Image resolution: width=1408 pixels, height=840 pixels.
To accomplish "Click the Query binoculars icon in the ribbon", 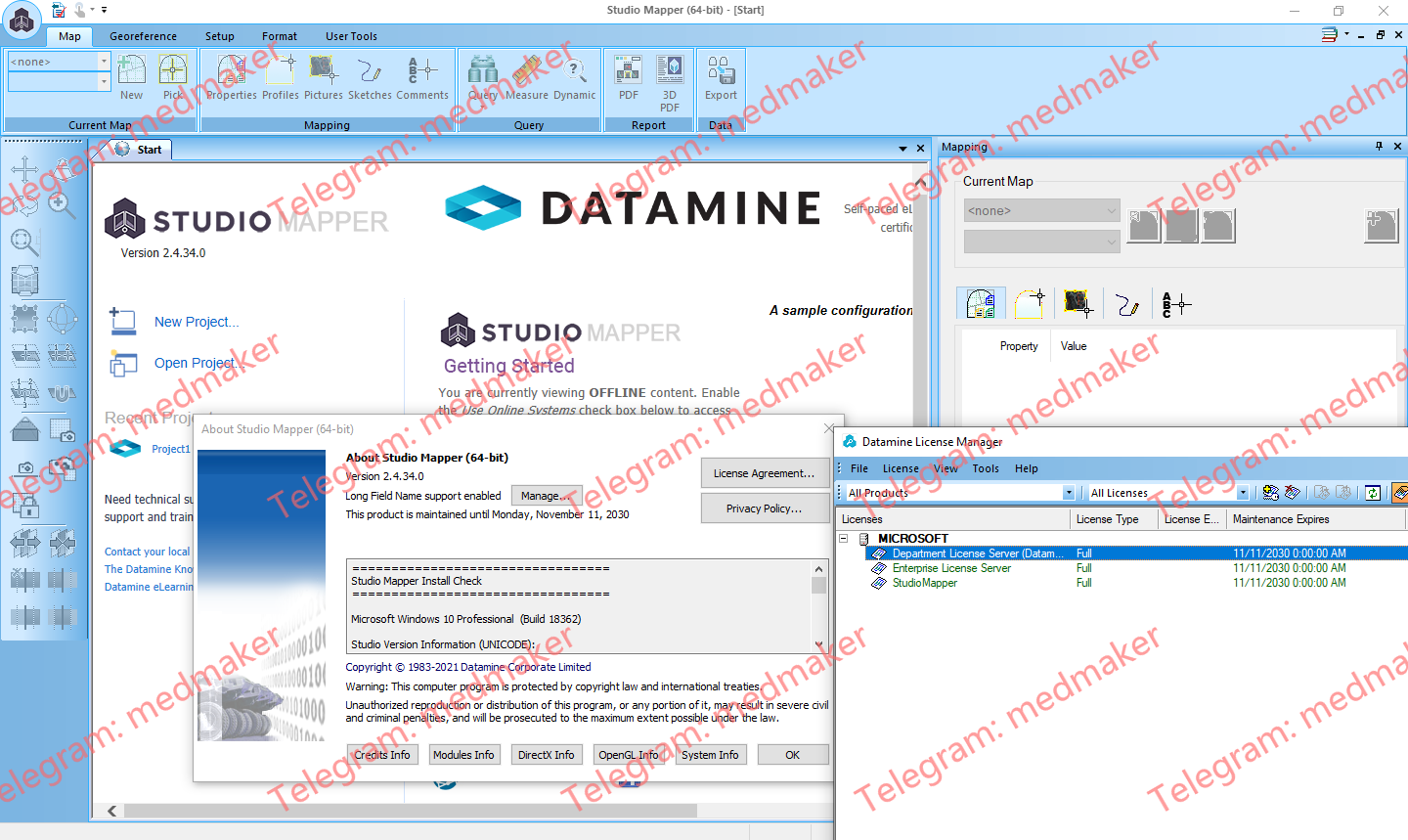I will (x=483, y=70).
